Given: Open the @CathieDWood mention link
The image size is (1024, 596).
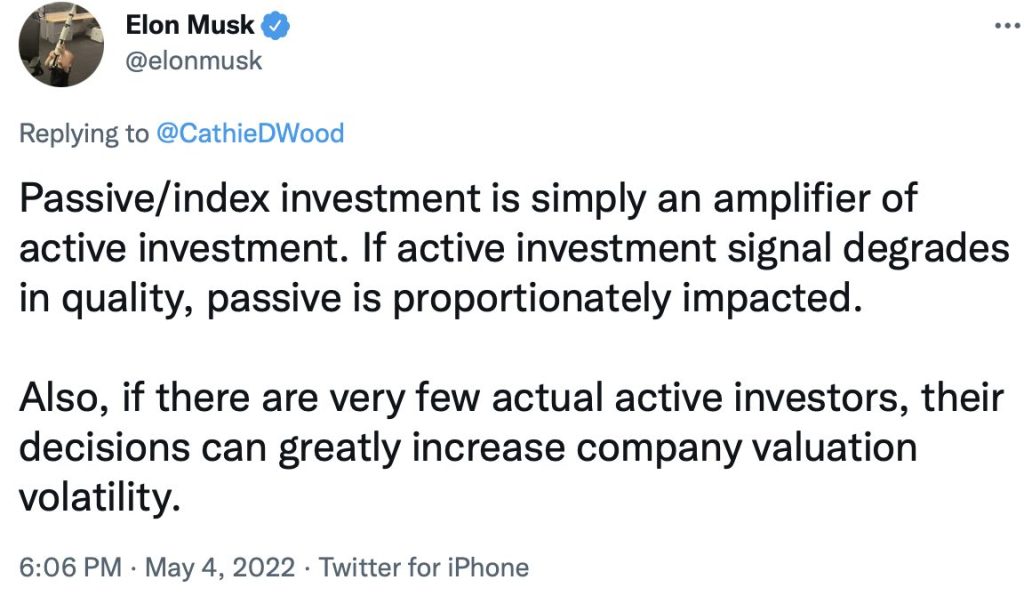Looking at the screenshot, I should [250, 133].
